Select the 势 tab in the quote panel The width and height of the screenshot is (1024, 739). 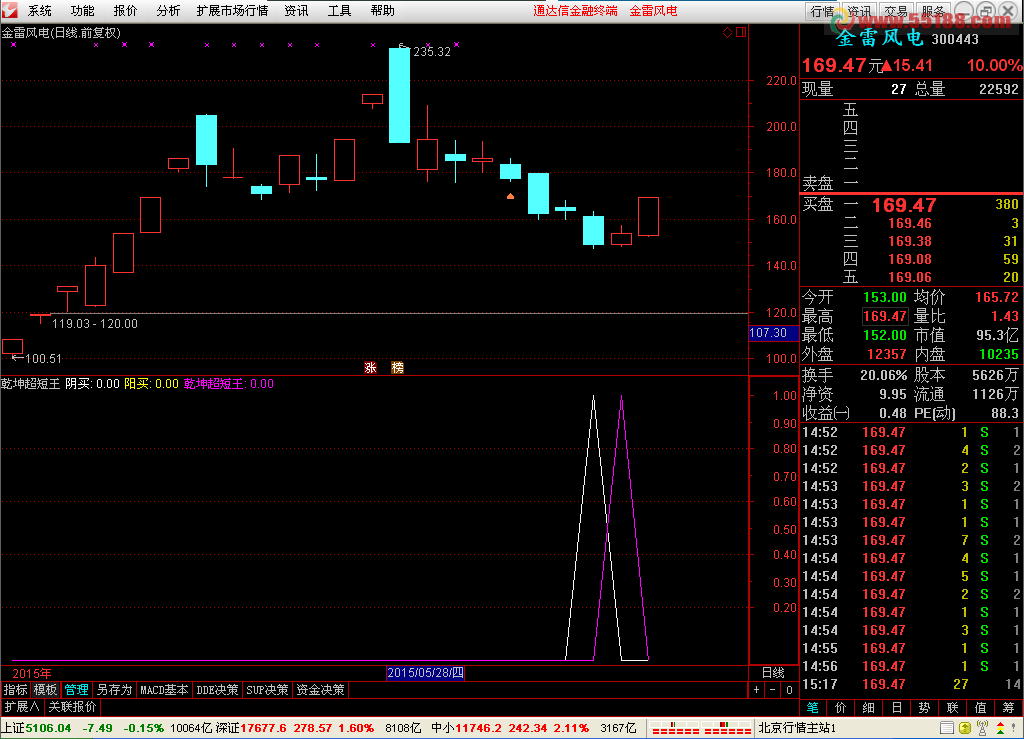click(x=924, y=708)
